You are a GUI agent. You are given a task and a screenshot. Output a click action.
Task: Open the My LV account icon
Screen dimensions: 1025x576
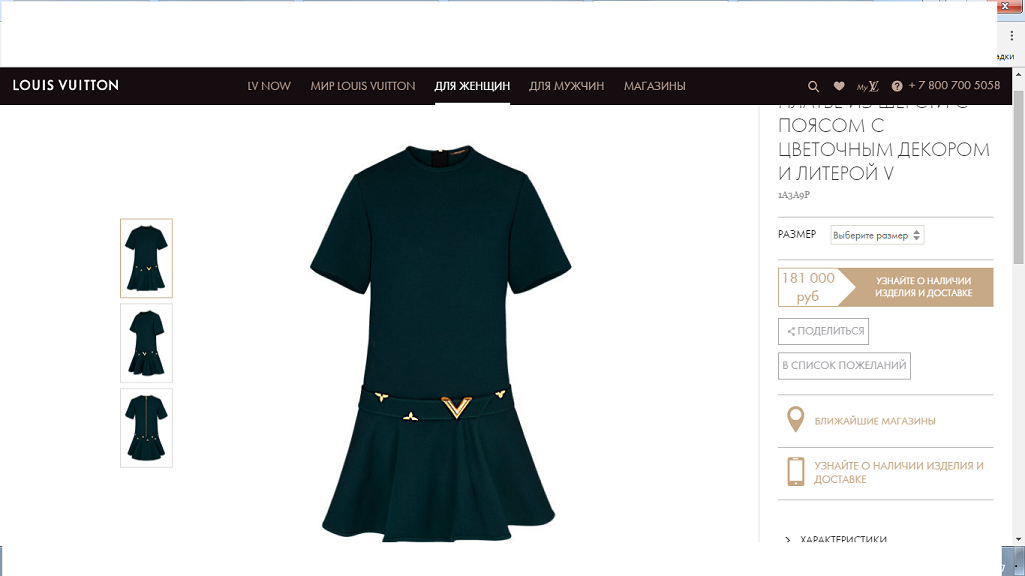pos(867,86)
